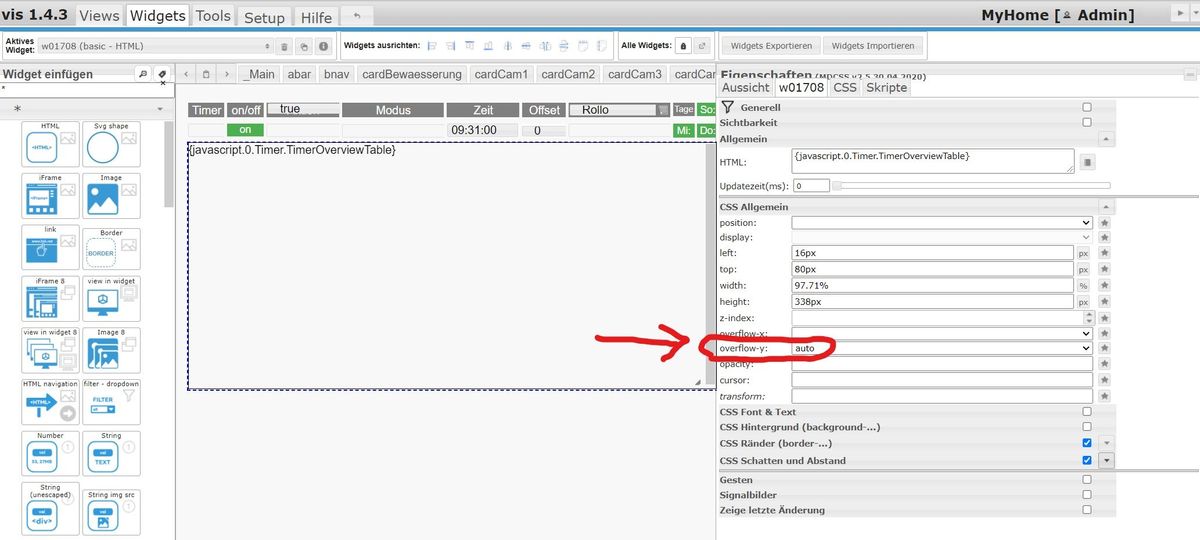Screen dimensions: 1200x540
Task: Open the overflow-x dropdown
Action: 942,332
